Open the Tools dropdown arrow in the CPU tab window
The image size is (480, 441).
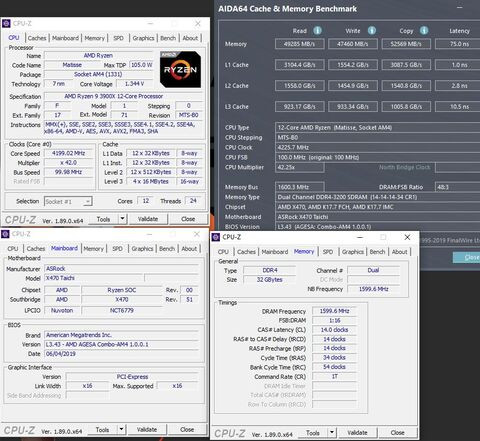pos(122,219)
